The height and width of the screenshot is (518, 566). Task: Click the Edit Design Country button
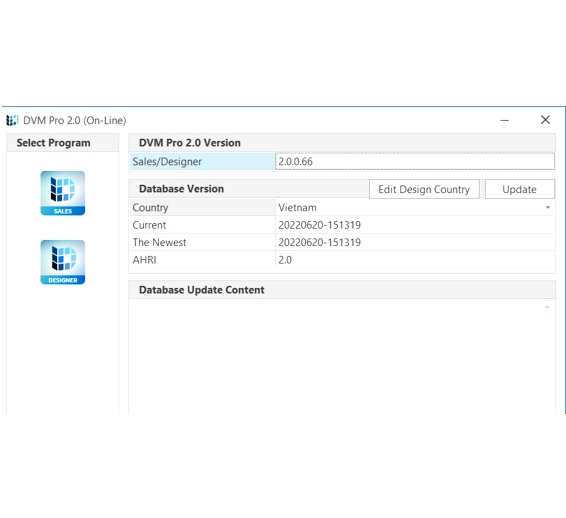point(424,189)
